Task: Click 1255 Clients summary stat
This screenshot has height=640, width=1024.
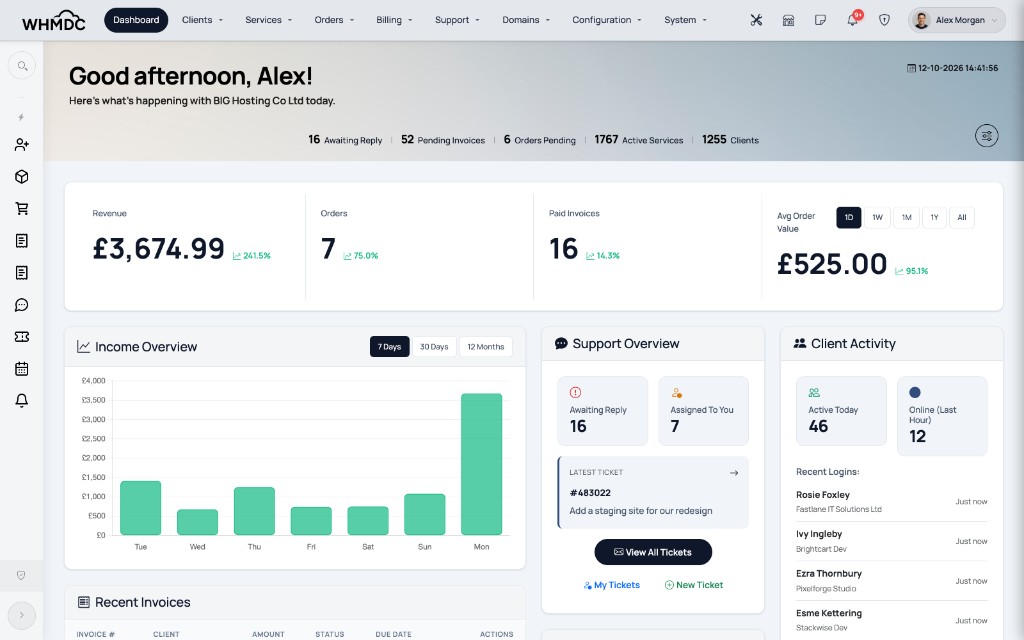Action: coord(730,140)
